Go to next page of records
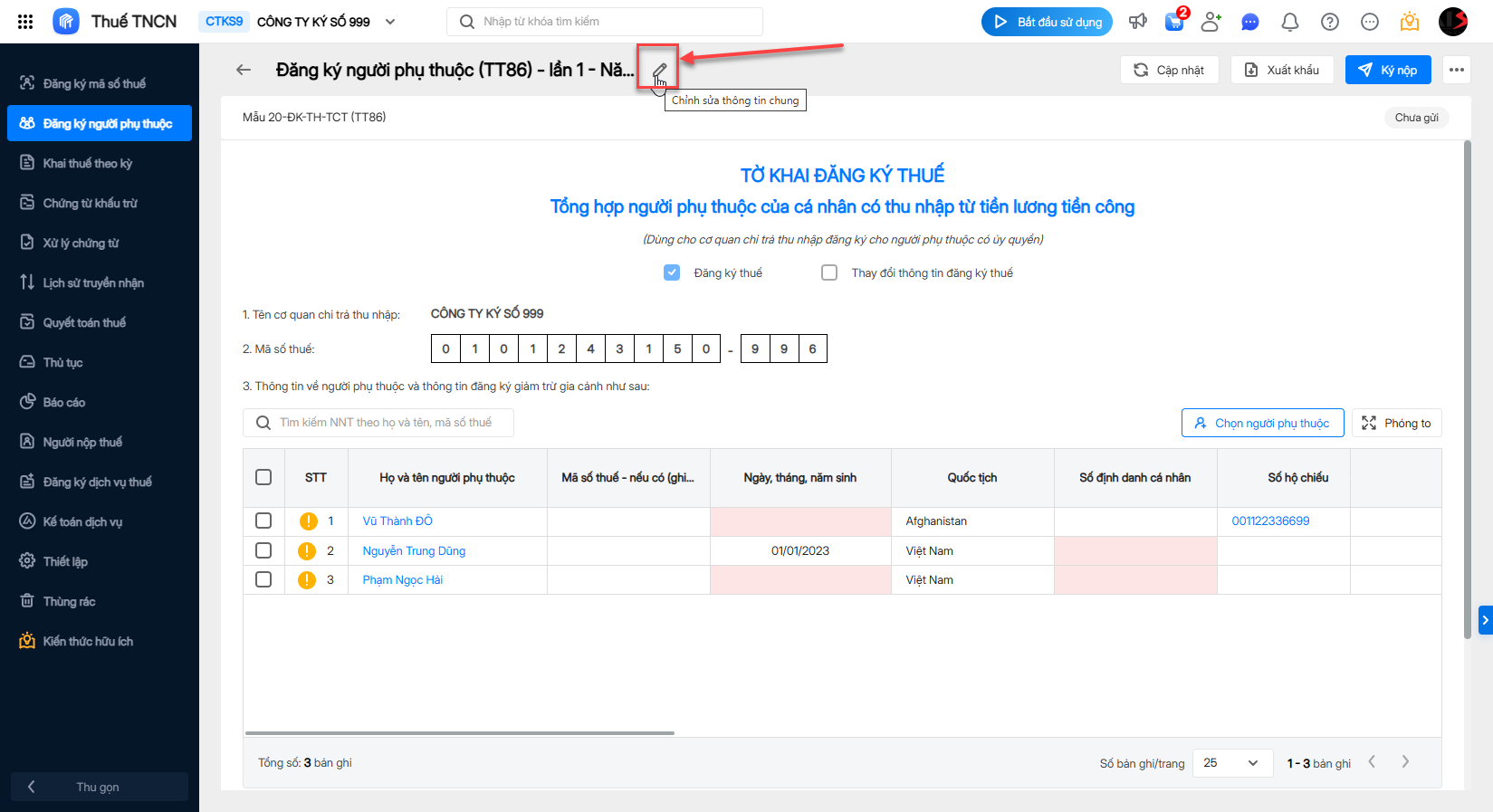 [1405, 762]
